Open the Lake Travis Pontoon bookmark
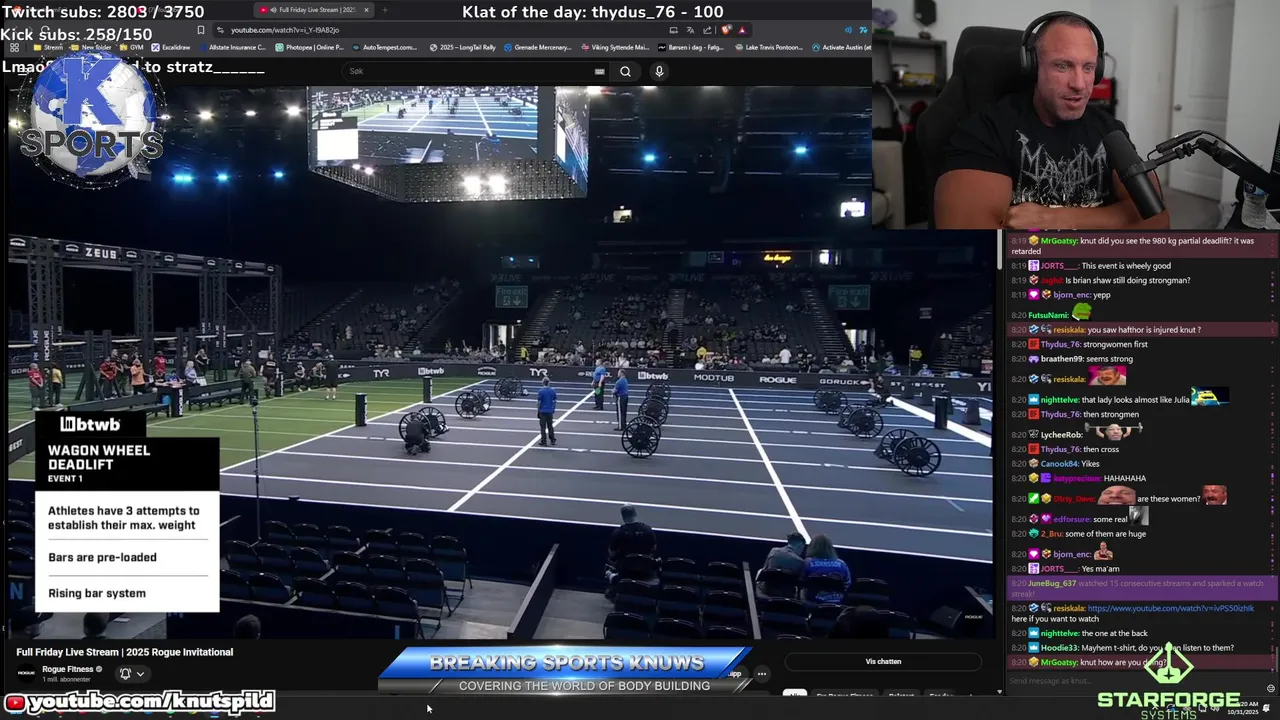This screenshot has height=720, width=1280. pyautogui.click(x=768, y=47)
